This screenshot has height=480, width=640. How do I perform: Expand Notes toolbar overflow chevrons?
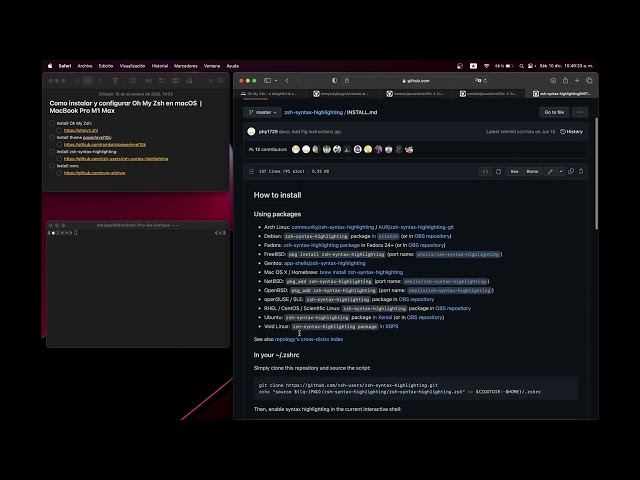click(210, 80)
